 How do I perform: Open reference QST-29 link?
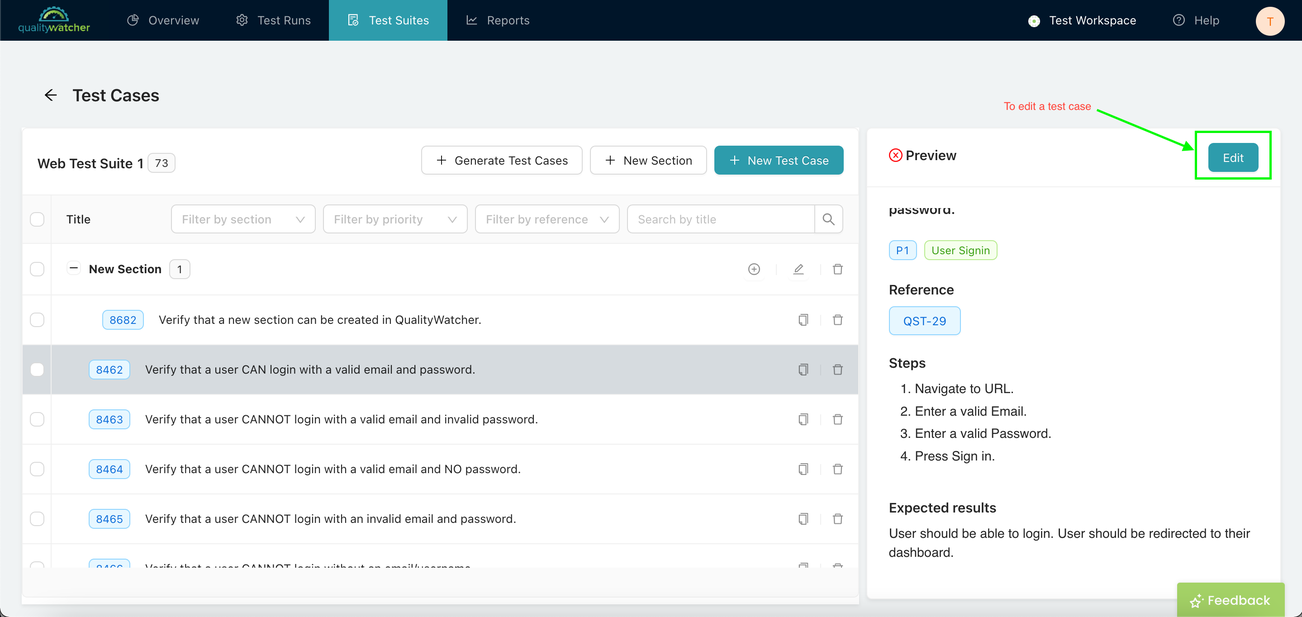(925, 321)
